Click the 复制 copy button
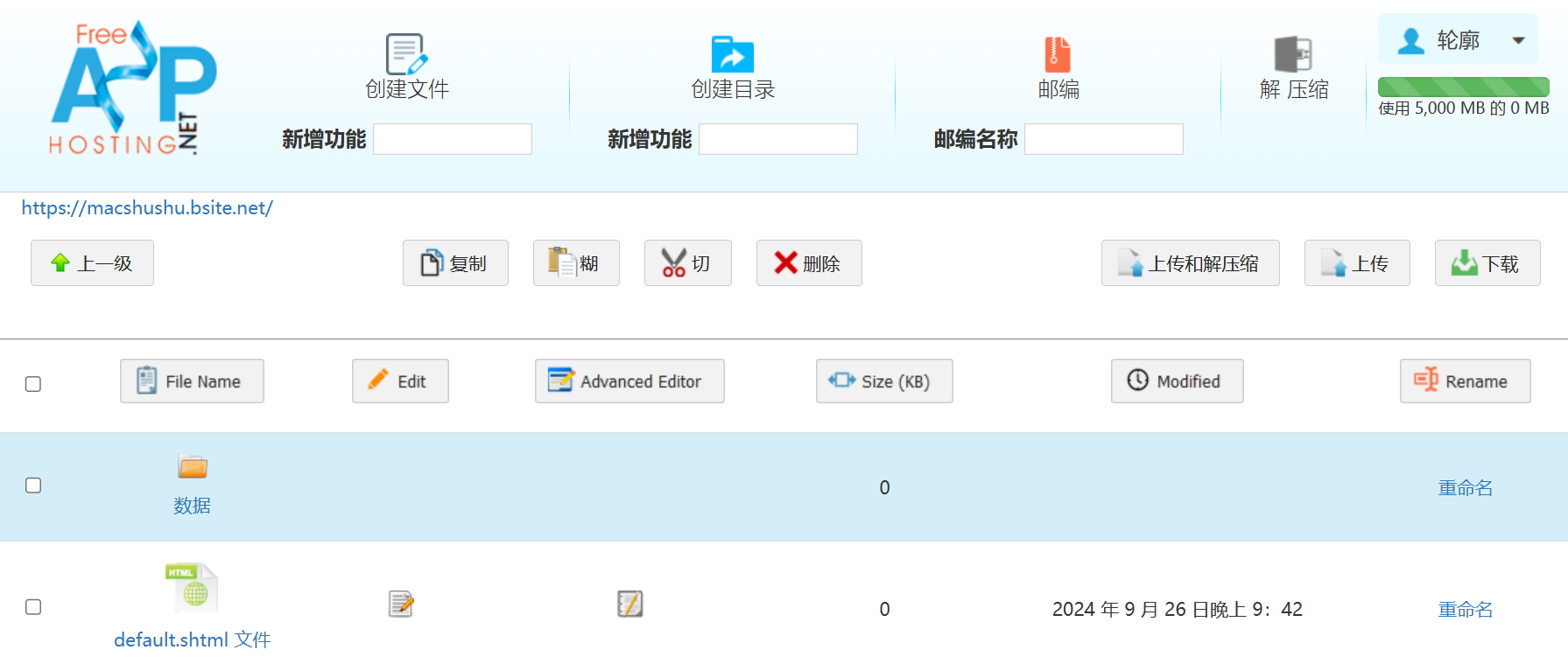1568x664 pixels. point(455,263)
